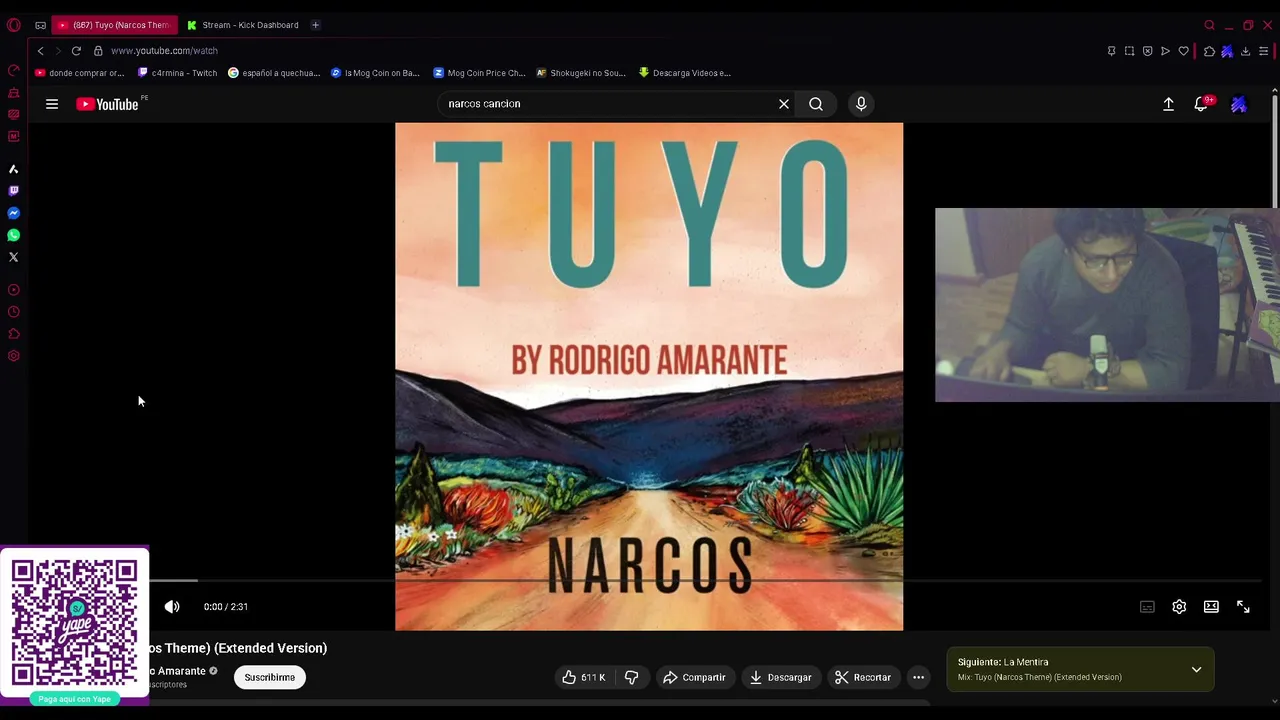The height and width of the screenshot is (720, 1280).
Task: Exit fullscreen on the player
Action: pyautogui.click(x=1243, y=607)
